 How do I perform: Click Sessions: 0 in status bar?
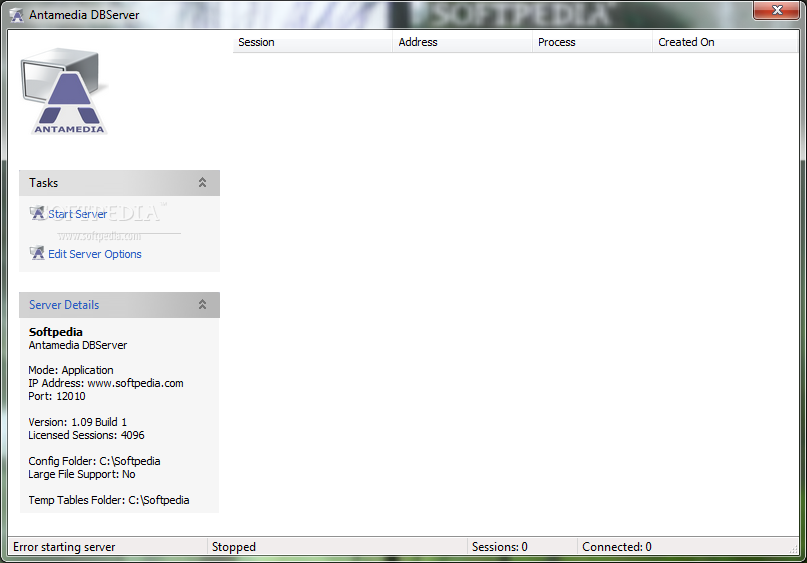(500, 547)
